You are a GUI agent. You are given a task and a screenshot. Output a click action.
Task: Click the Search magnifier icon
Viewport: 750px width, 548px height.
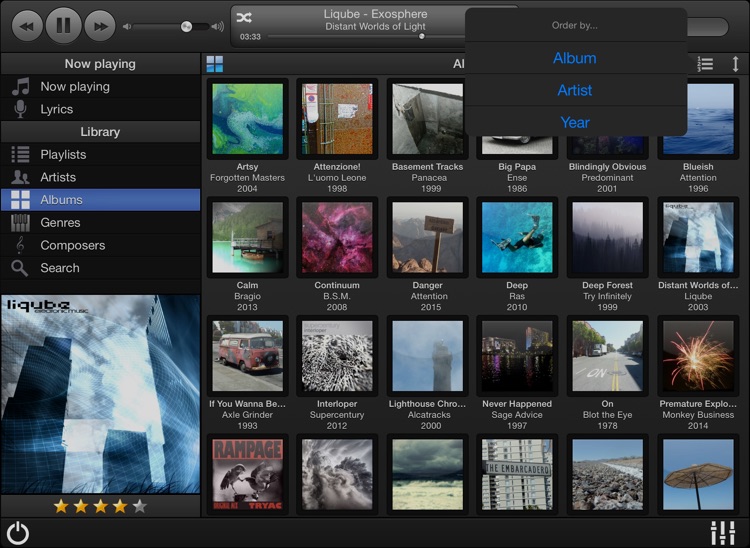[x=20, y=268]
